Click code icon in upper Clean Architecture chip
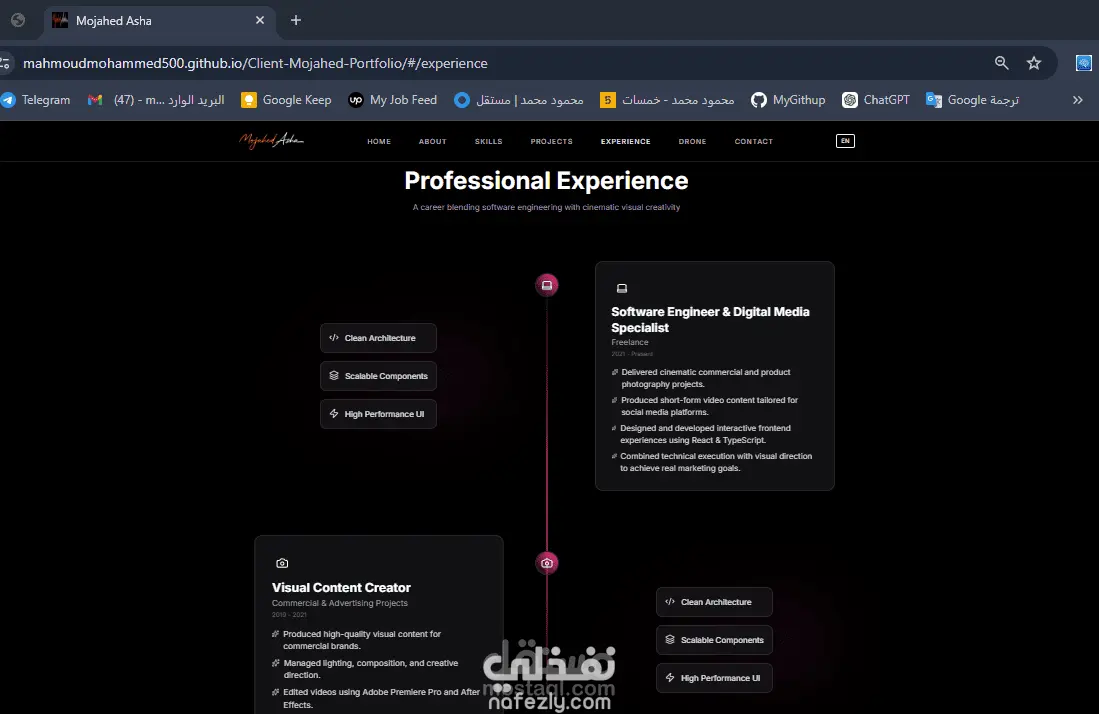 tap(334, 338)
